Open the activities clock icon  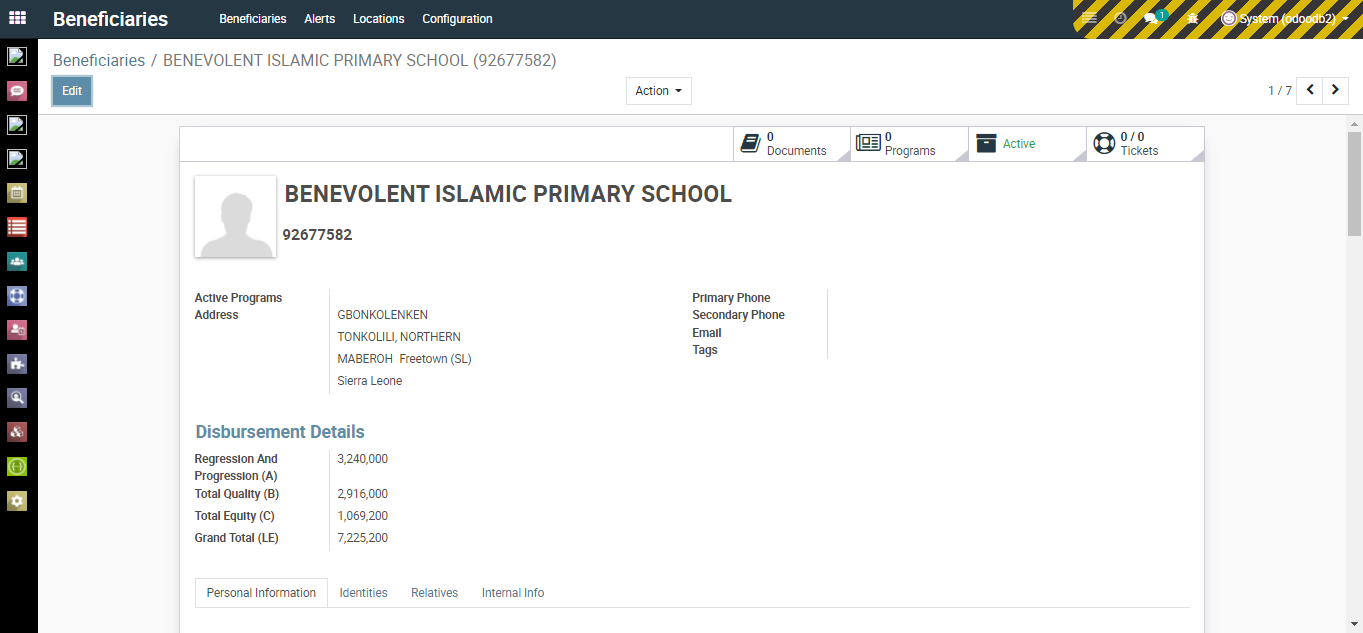(x=1121, y=18)
